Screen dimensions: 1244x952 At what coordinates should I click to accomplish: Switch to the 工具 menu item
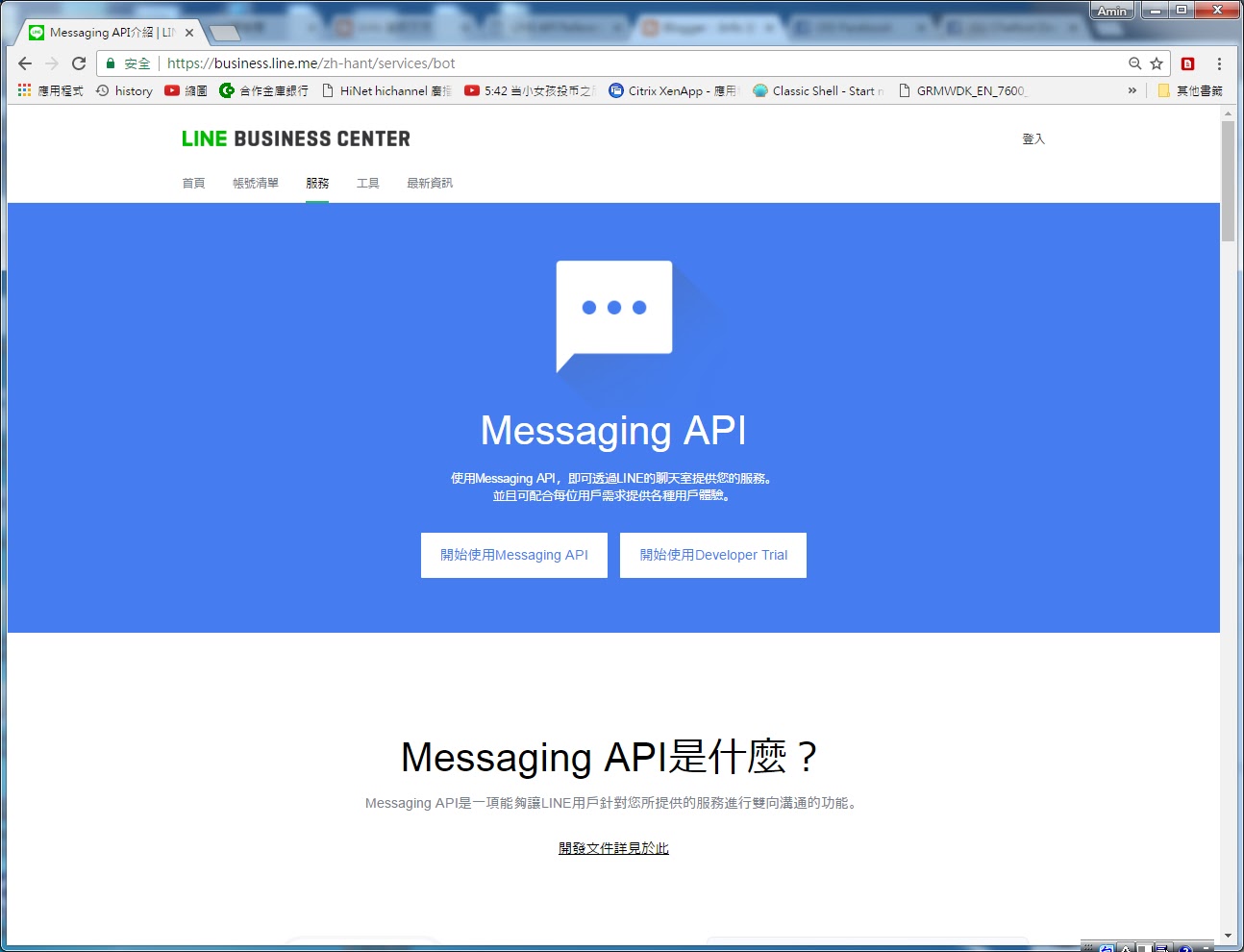367,182
